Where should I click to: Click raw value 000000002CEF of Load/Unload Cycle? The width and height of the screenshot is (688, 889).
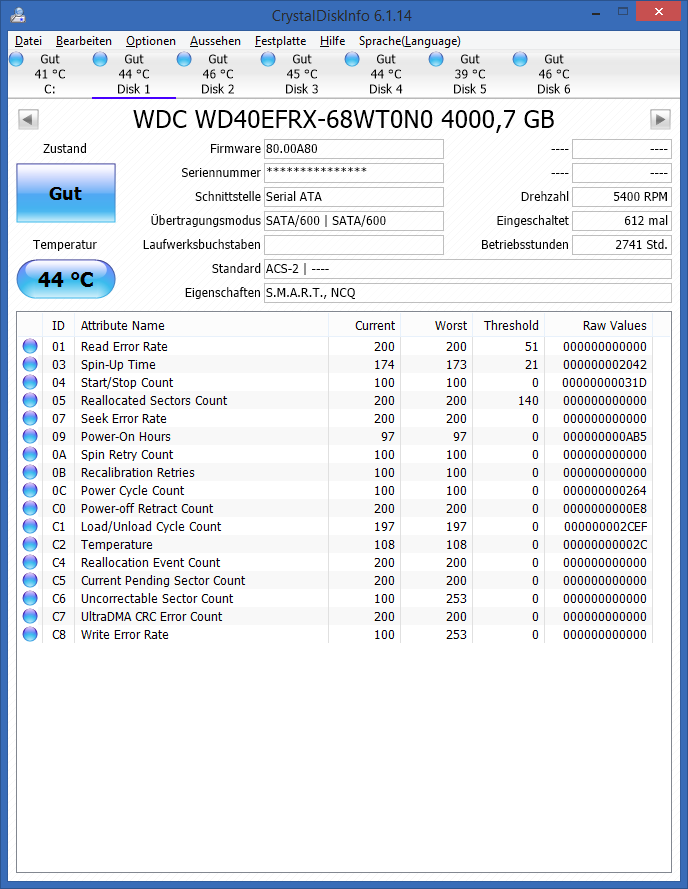pos(605,527)
